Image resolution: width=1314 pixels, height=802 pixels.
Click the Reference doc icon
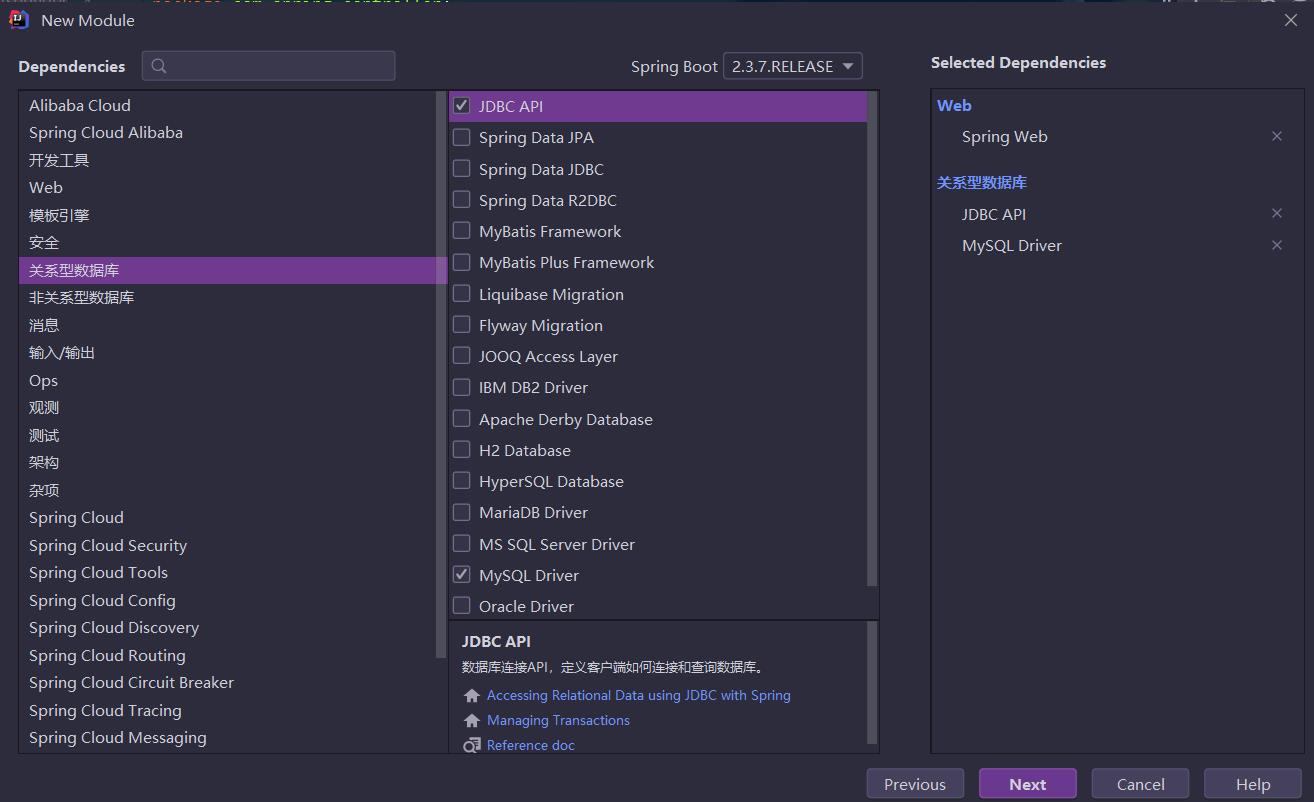(472, 745)
